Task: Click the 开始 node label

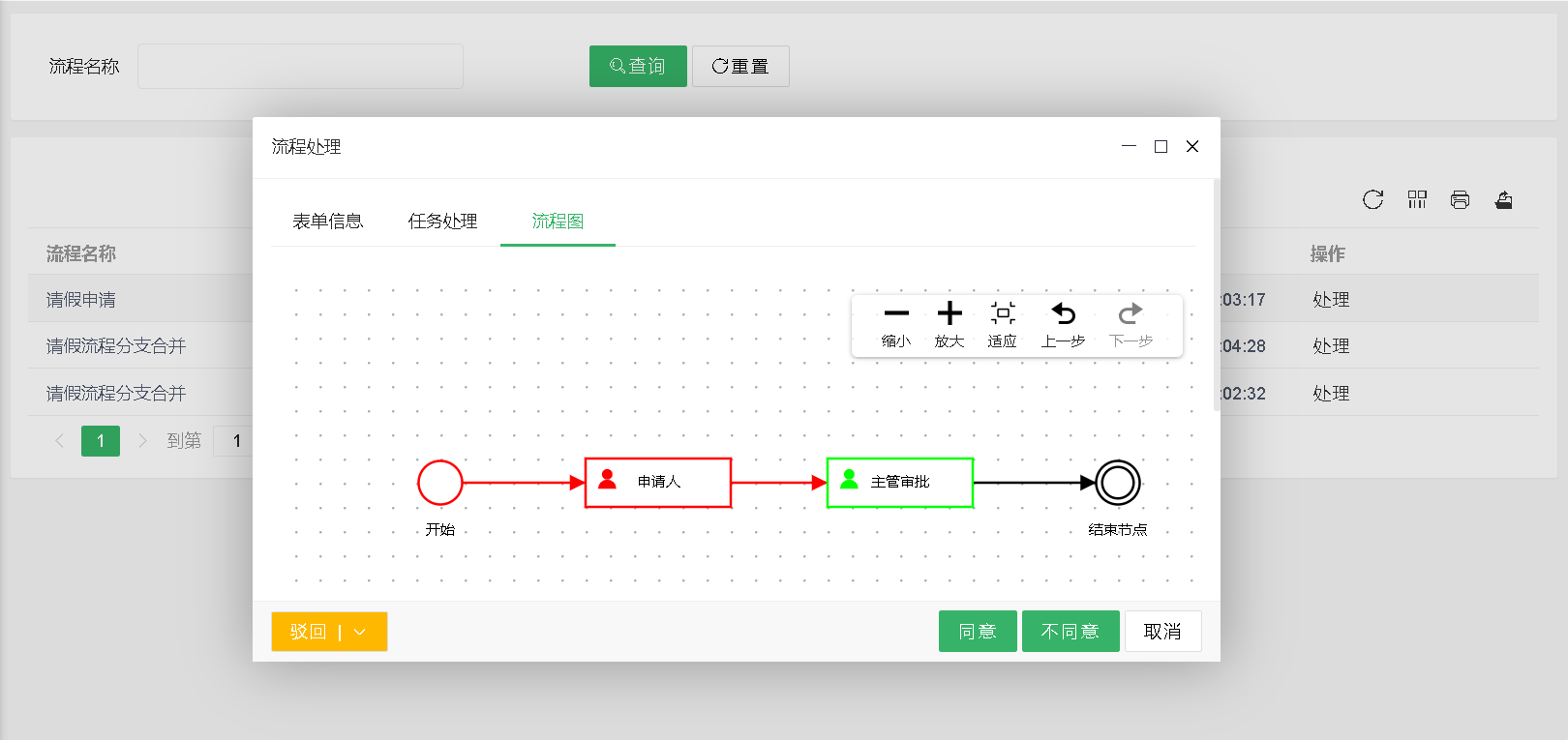Action: pos(440,529)
